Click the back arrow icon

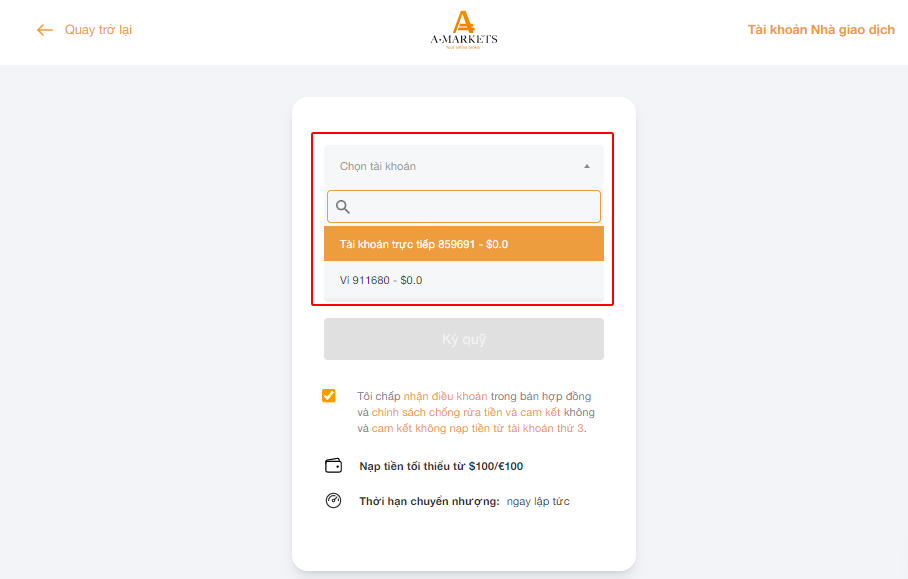point(45,30)
